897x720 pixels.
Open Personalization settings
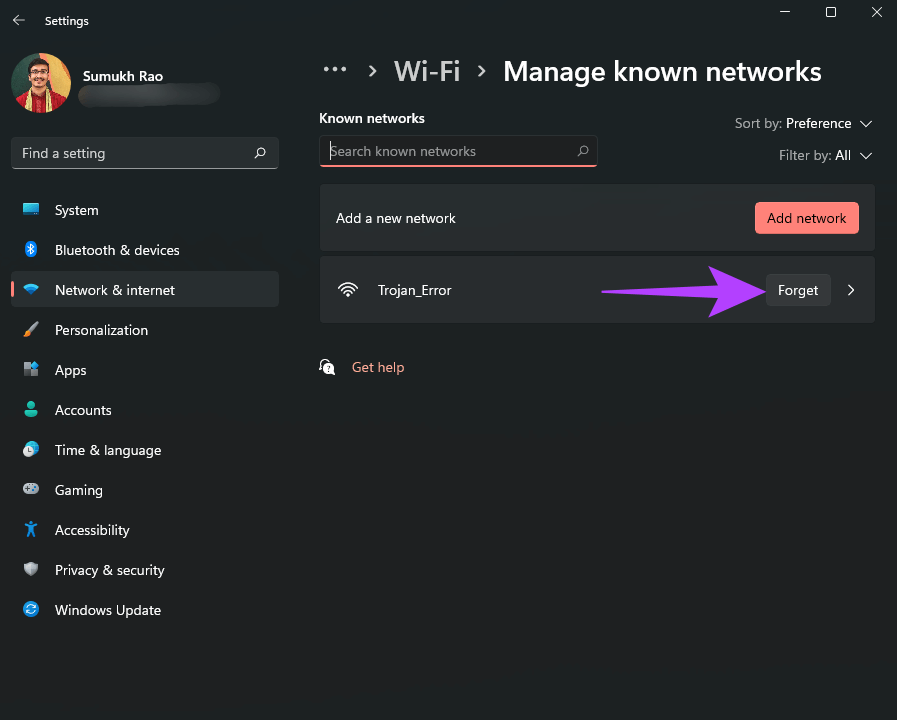(145, 330)
